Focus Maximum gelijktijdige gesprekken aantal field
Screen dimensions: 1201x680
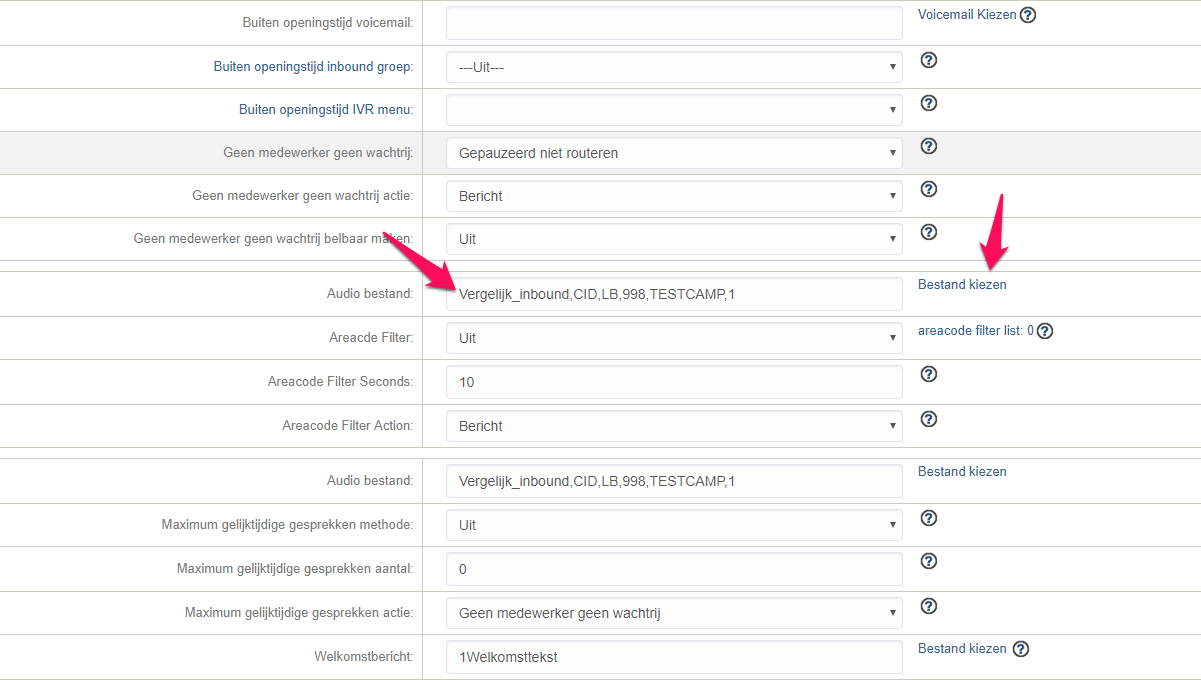pyautogui.click(x=674, y=569)
